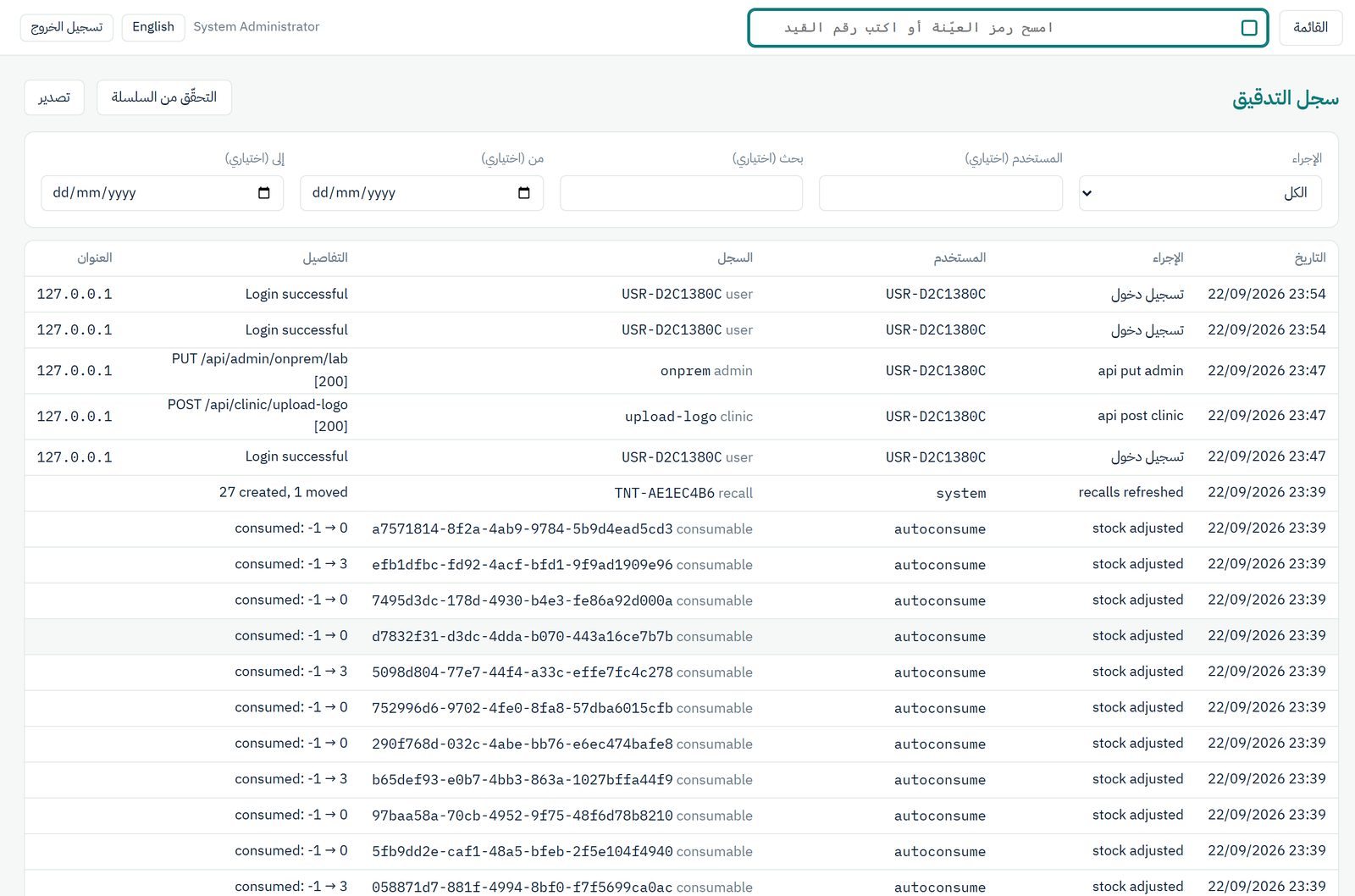
Task: Click consumable record 290f768d-032c-4abe-bb76-e6ec474bafe8
Action: pos(562,744)
